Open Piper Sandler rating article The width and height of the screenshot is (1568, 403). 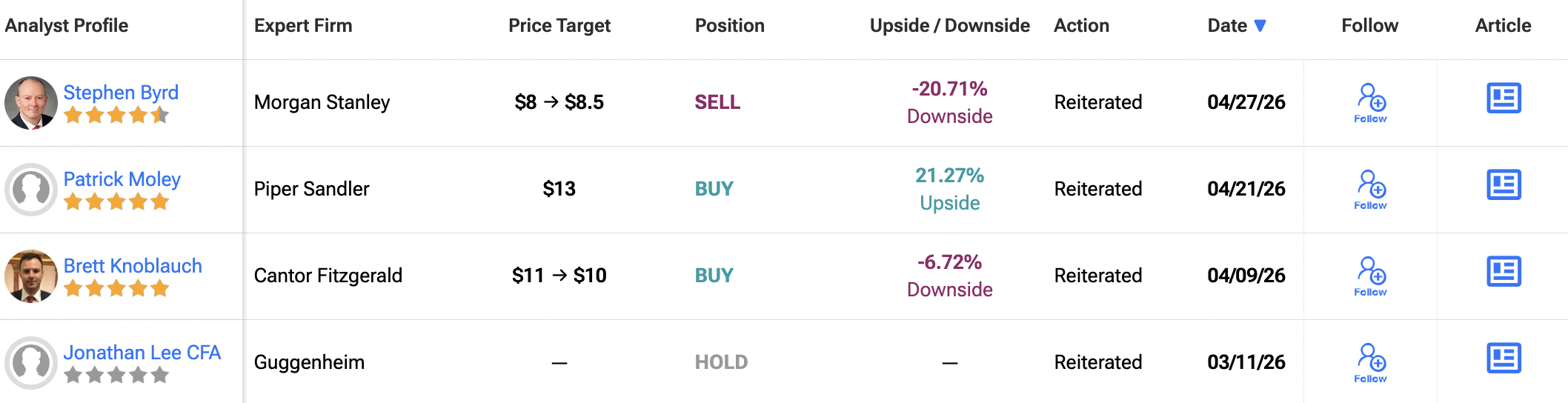pyautogui.click(x=1504, y=185)
